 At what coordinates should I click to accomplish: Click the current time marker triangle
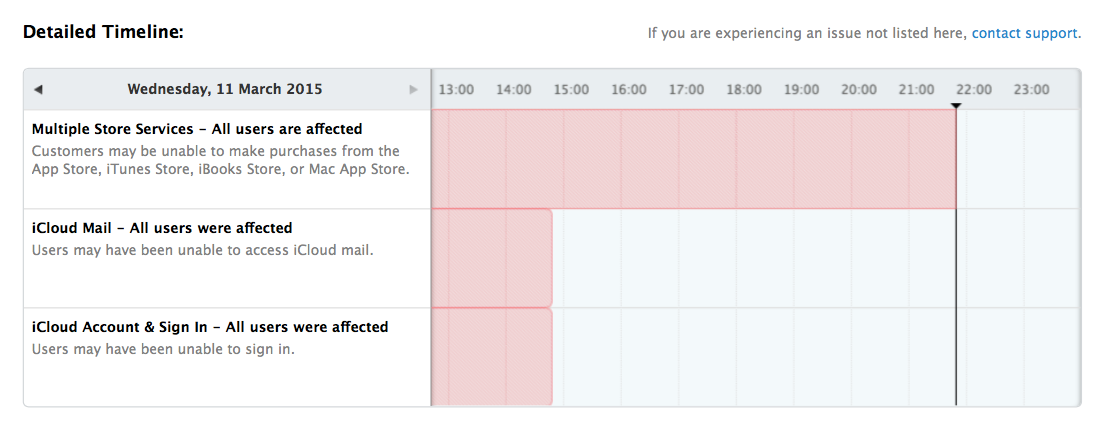tap(956, 105)
